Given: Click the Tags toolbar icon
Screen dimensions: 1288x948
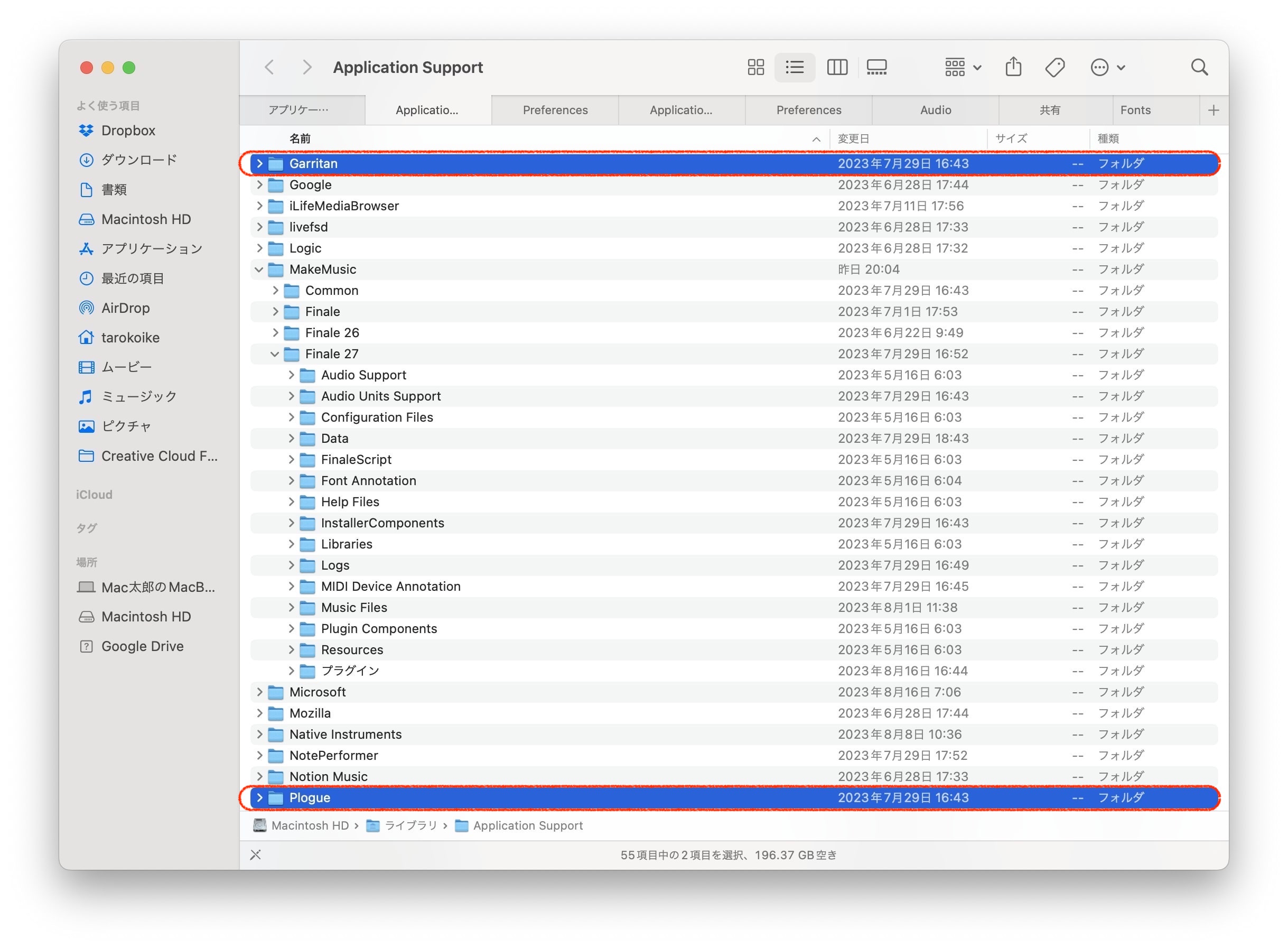Looking at the screenshot, I should tap(1055, 67).
